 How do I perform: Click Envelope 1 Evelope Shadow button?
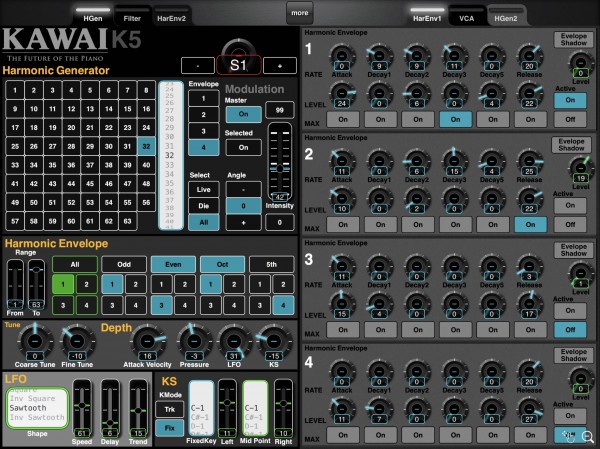tap(574, 39)
